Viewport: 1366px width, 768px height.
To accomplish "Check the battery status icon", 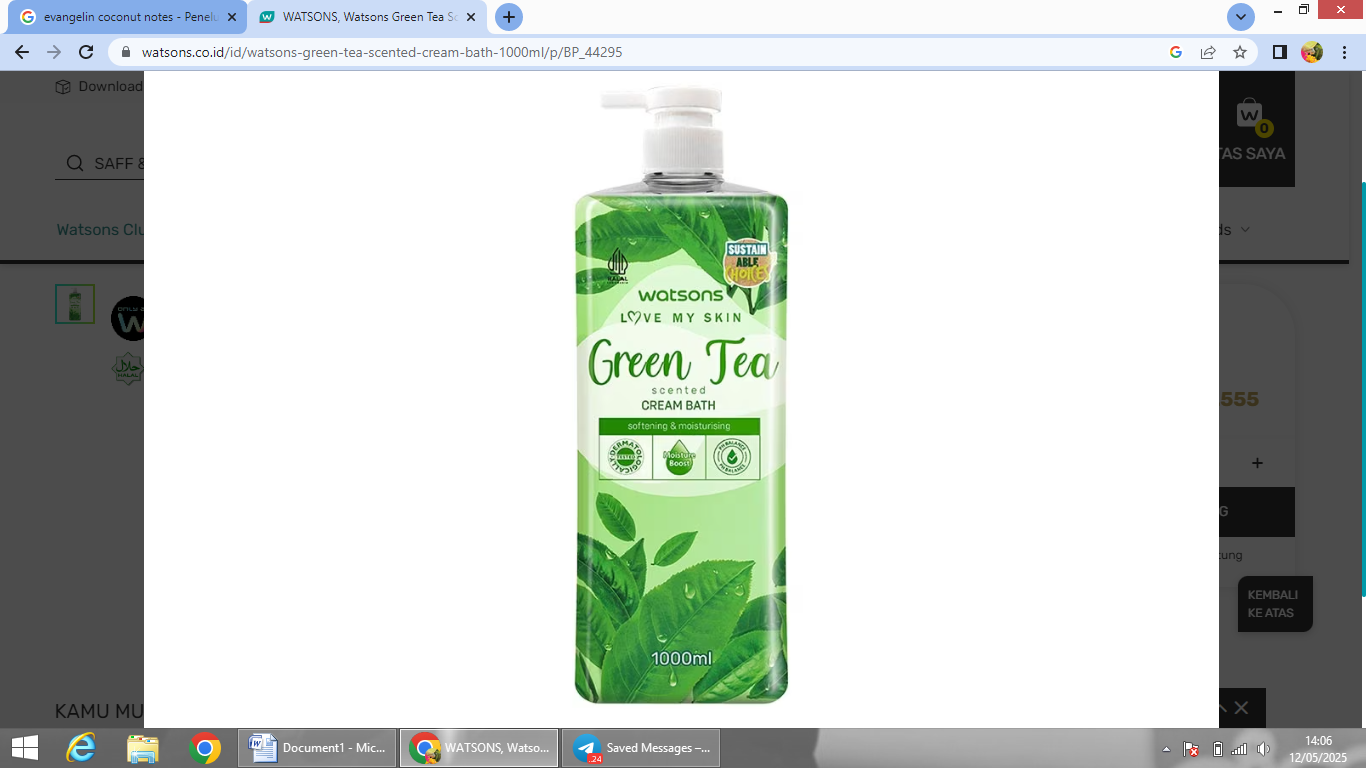I will coord(1217,749).
